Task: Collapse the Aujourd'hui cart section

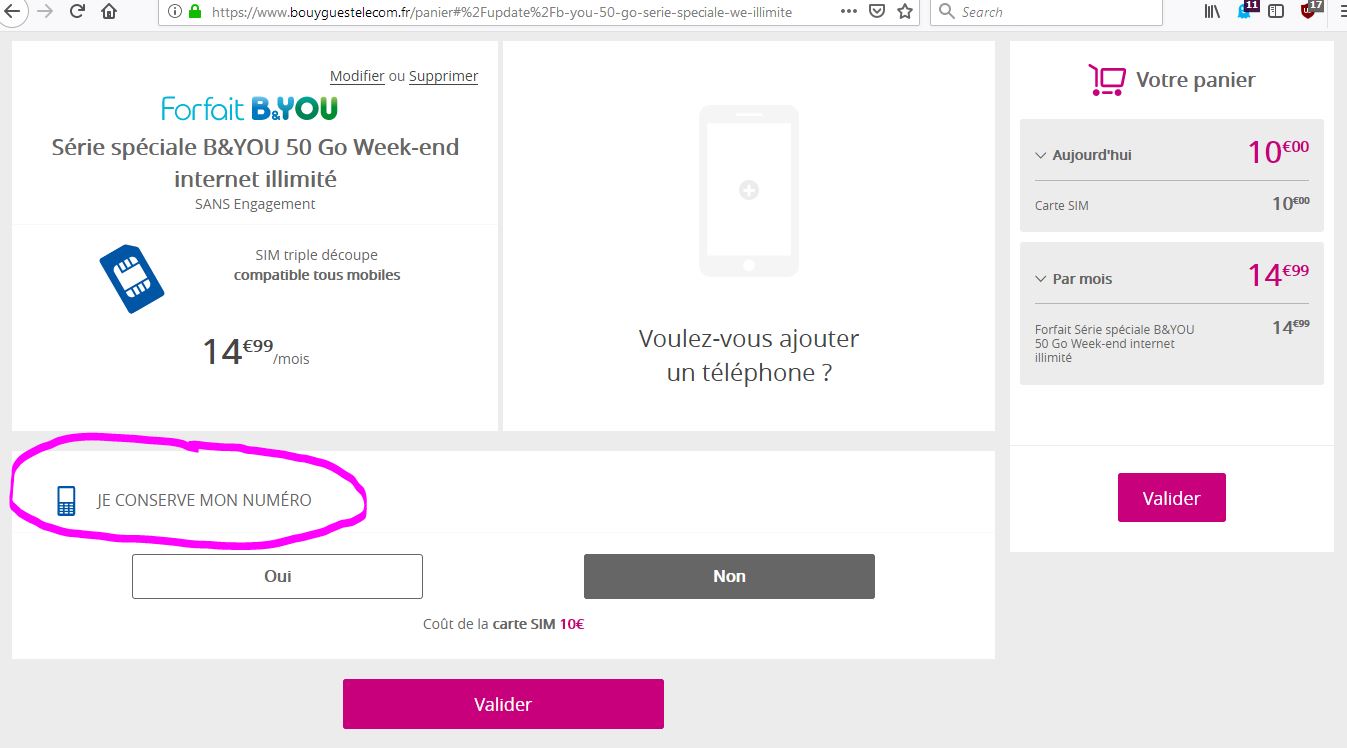Action: pyautogui.click(x=1041, y=155)
